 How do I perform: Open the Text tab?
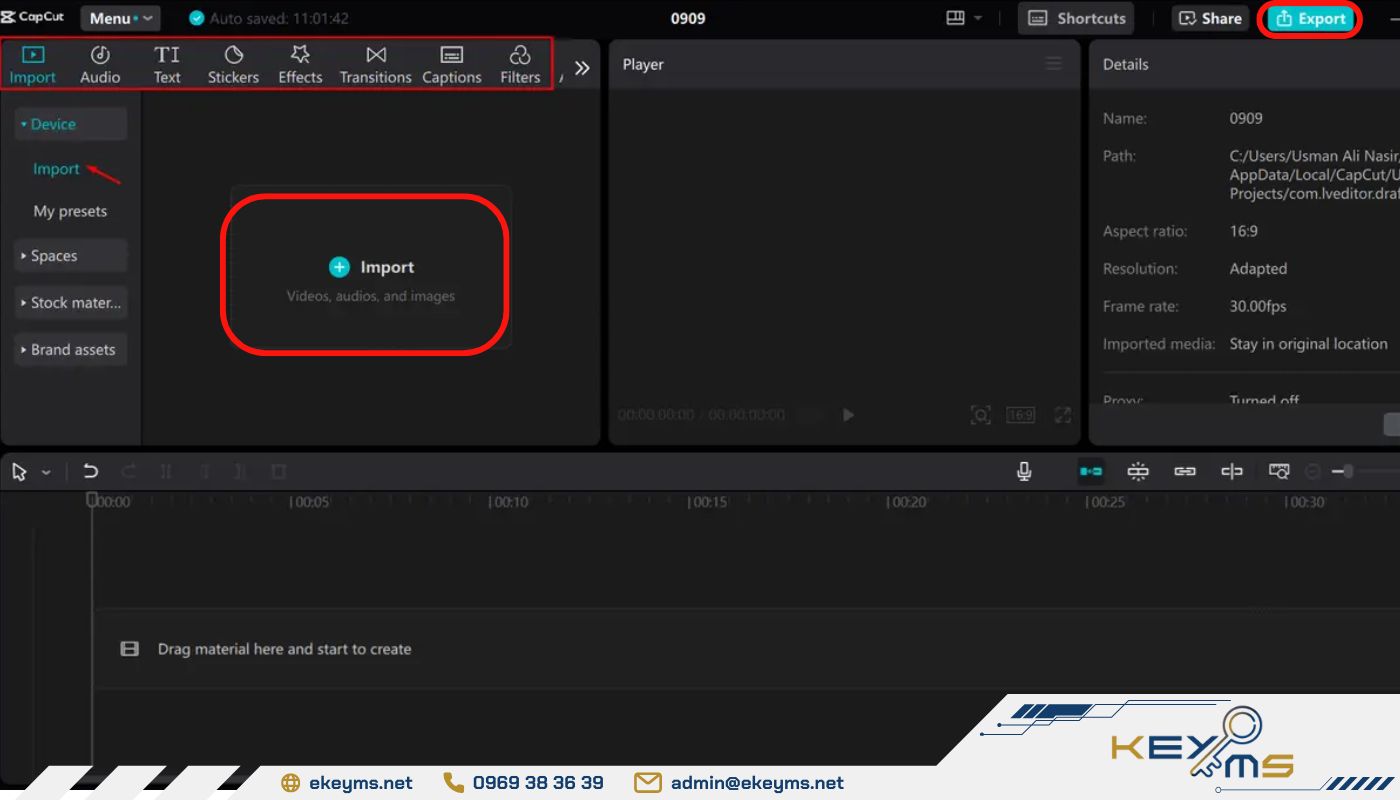[167, 65]
